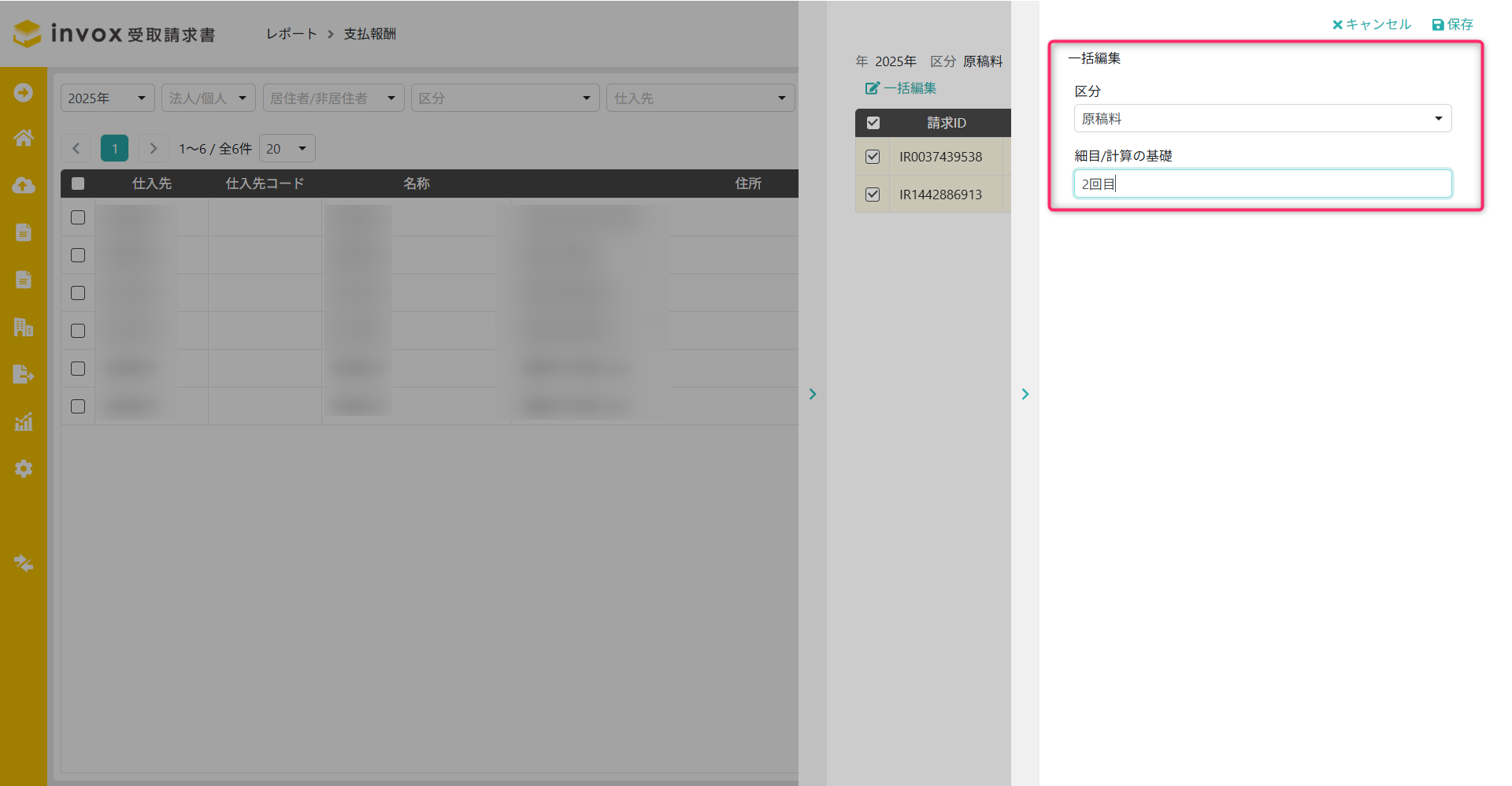The width and height of the screenshot is (1512, 786).
Task: Click the circled arrow icon atop sidebar
Action: [24, 92]
